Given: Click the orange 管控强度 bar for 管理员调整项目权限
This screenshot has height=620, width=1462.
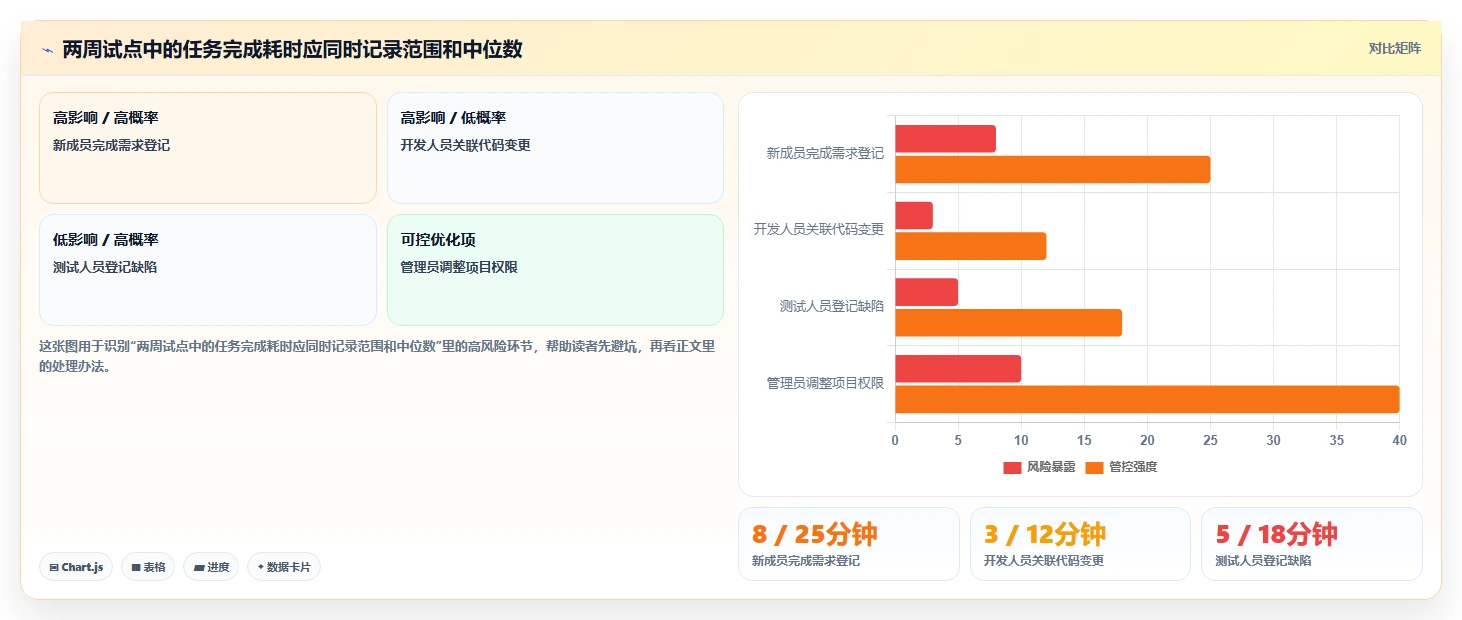Looking at the screenshot, I should 1147,399.
